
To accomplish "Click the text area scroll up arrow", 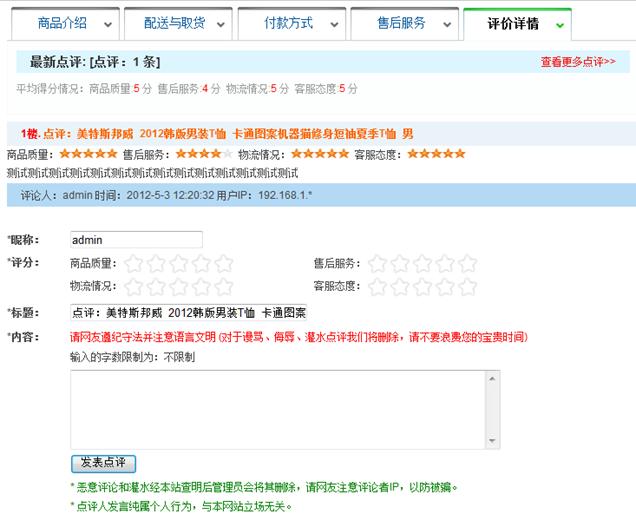I will pos(492,379).
